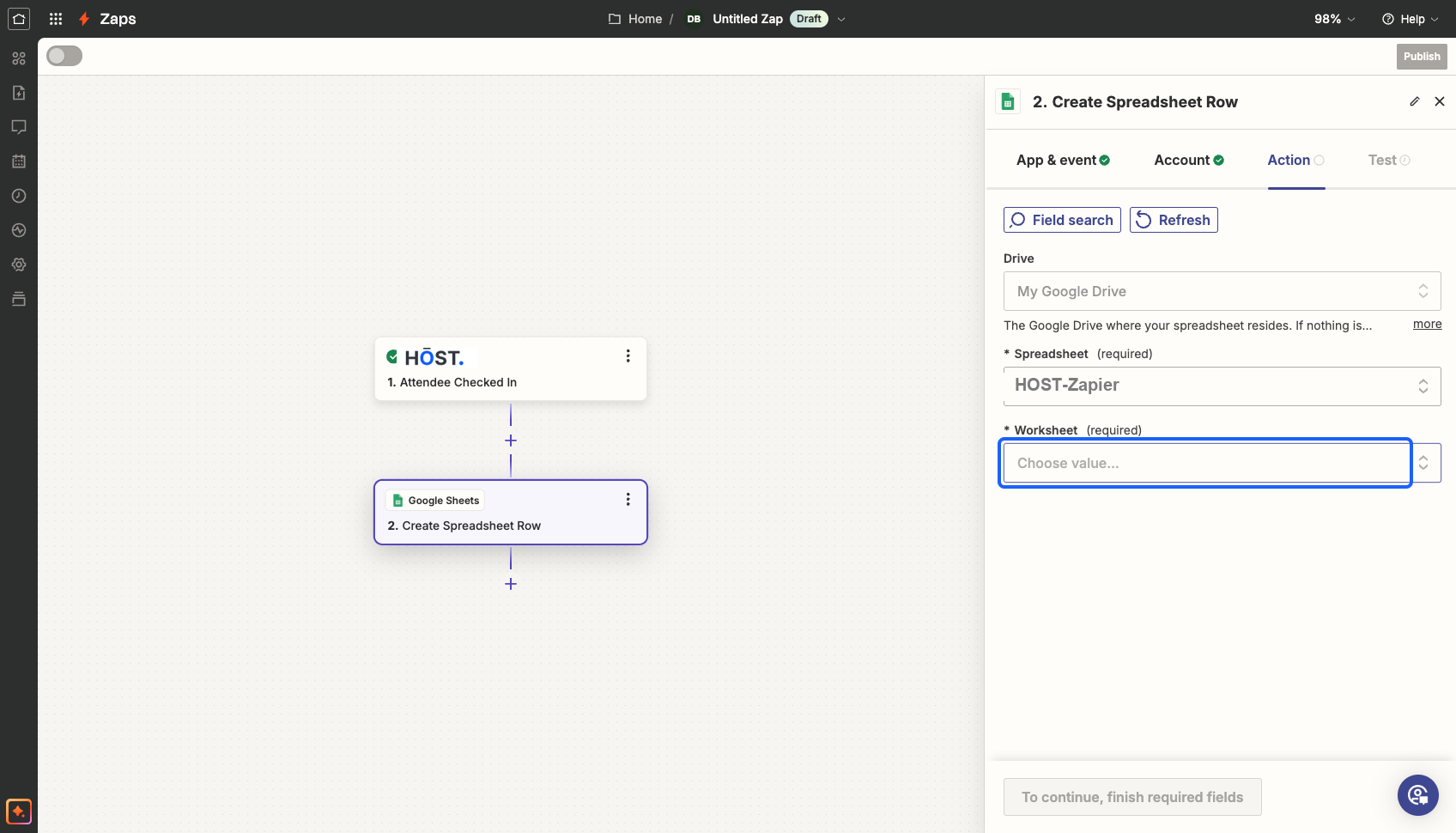Viewport: 1456px width, 833px height.
Task: Switch to the App & event tab
Action: (1063, 160)
